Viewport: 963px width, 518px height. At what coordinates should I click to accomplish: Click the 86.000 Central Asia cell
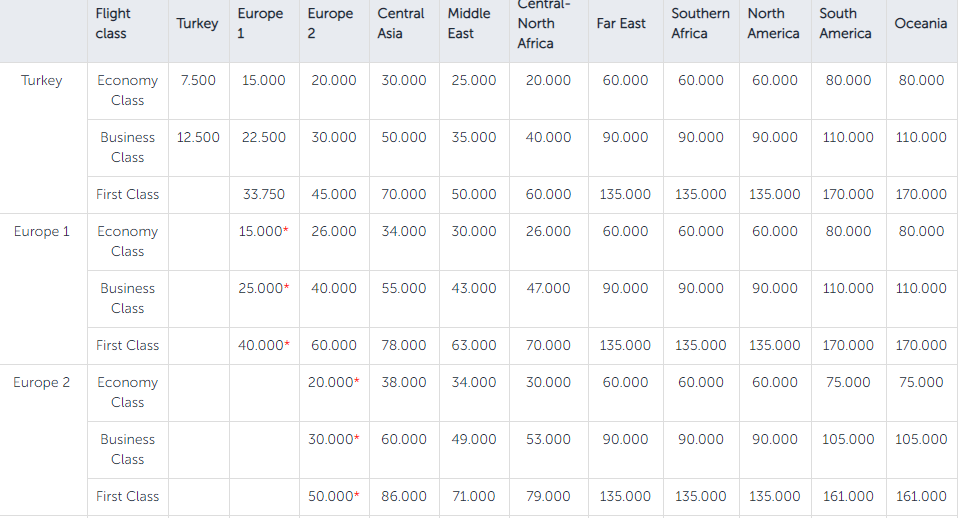pyautogui.click(x=403, y=497)
